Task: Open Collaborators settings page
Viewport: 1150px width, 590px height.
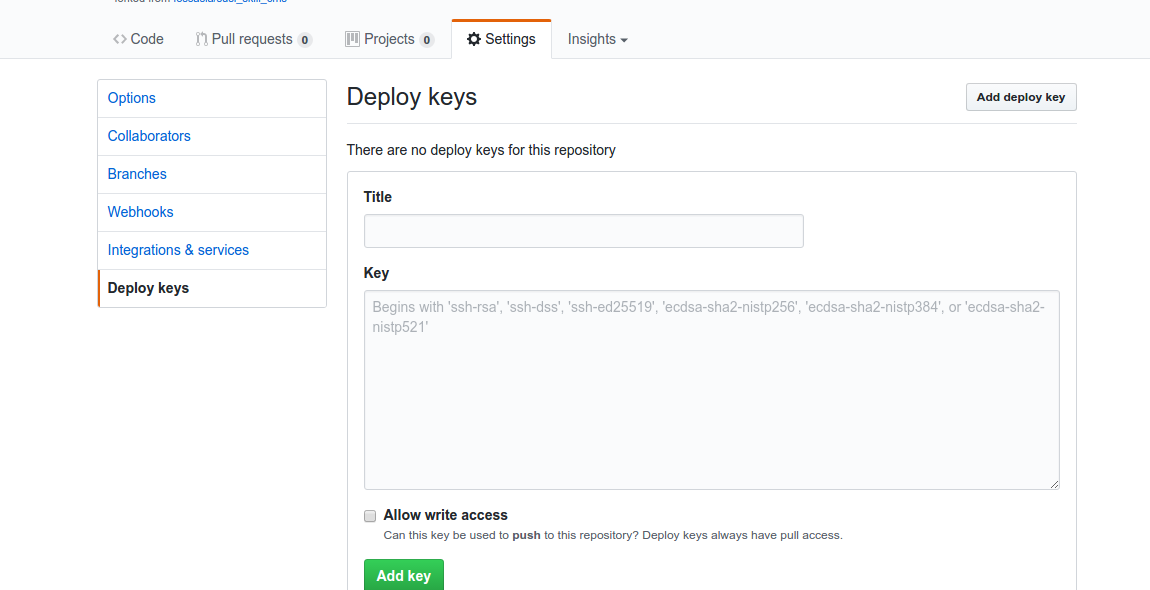Action: click(212, 136)
